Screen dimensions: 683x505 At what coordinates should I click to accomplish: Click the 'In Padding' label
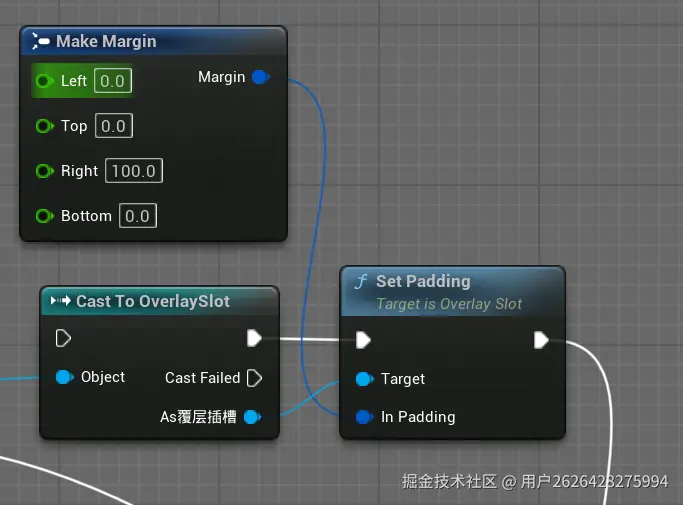click(x=418, y=417)
